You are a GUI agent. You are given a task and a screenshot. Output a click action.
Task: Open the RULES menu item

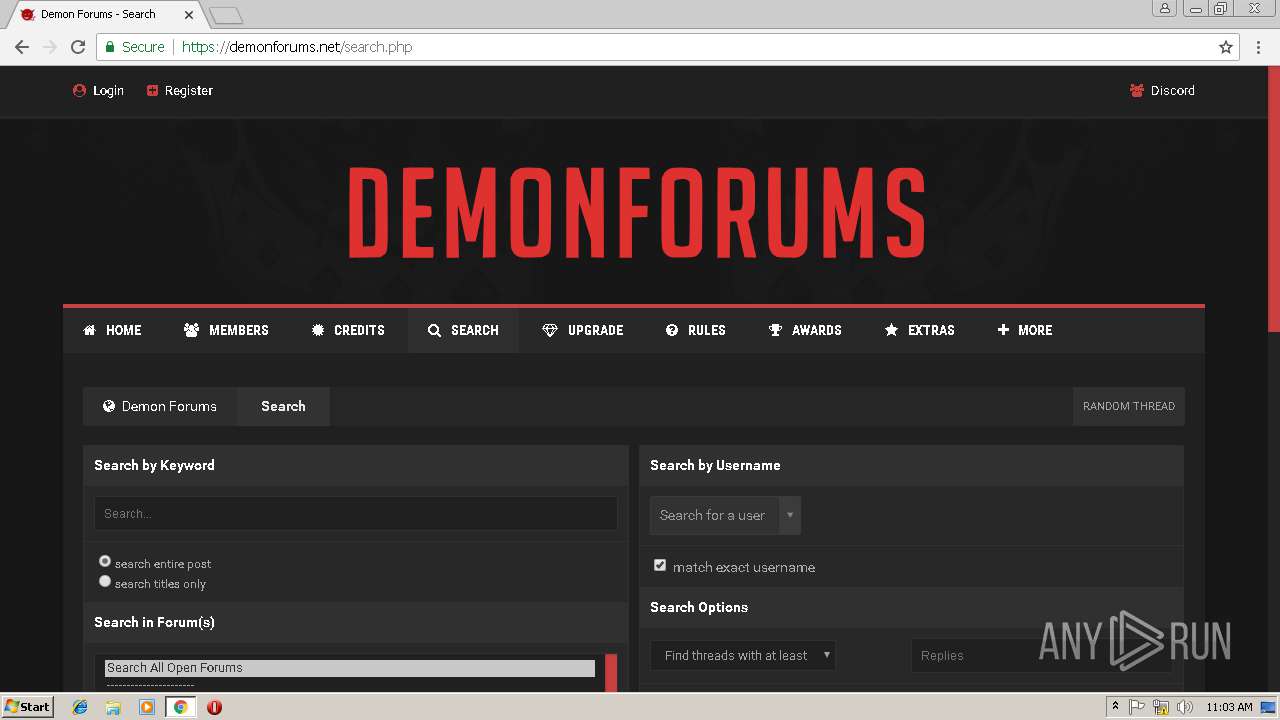click(x=696, y=330)
